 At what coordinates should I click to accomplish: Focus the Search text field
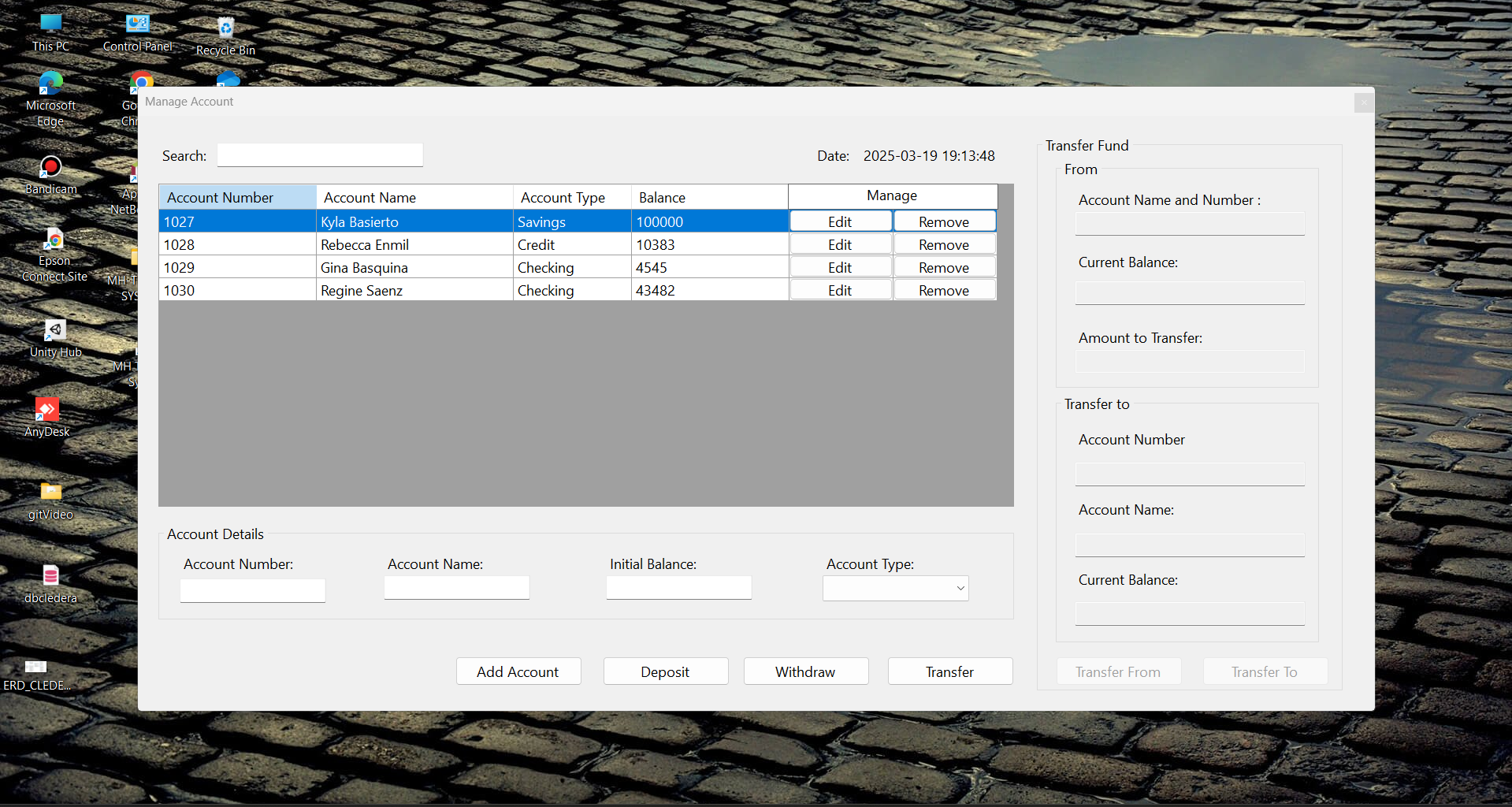pos(320,155)
